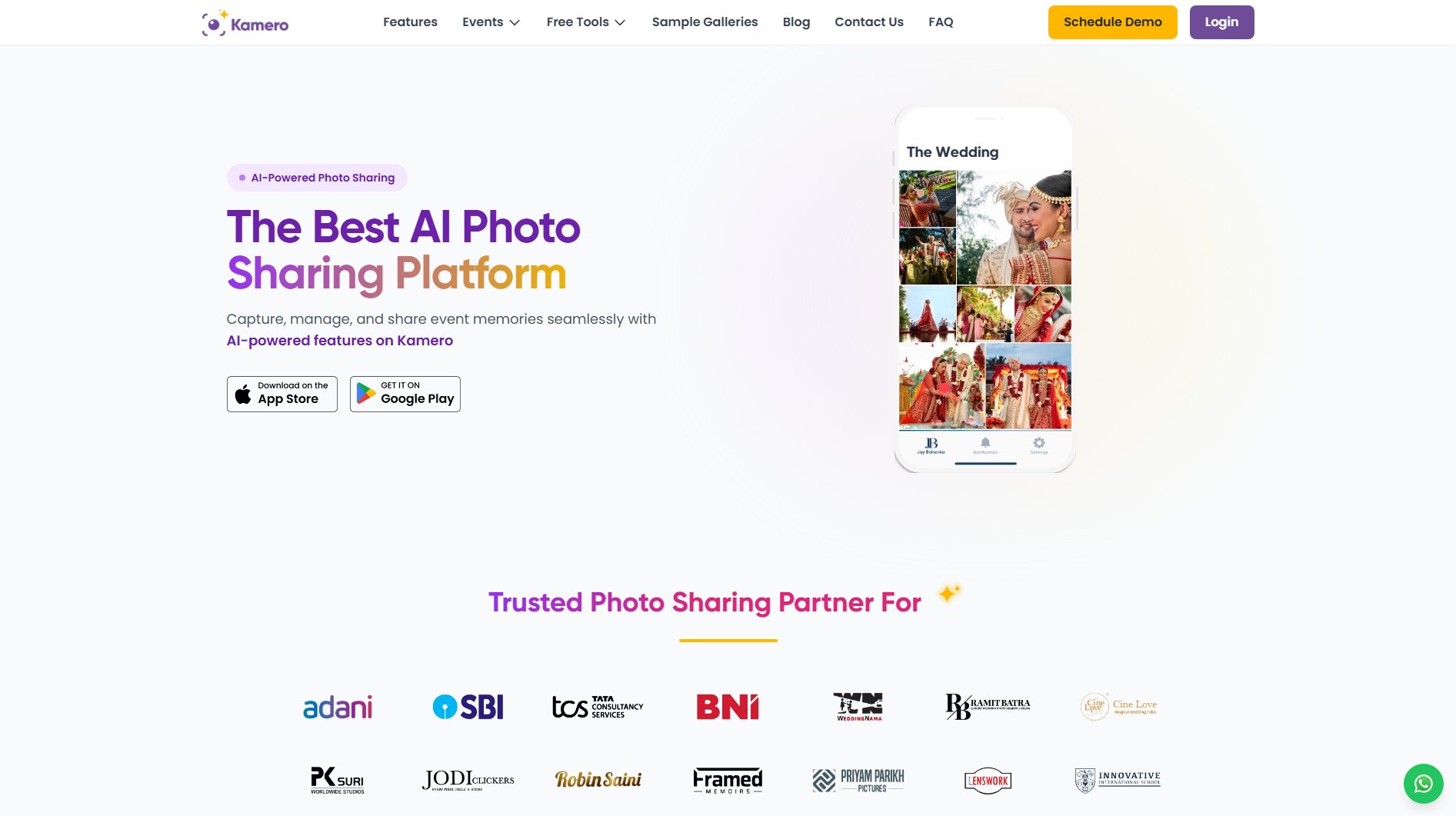Click the Schedule Demo button
The width and height of the screenshot is (1456, 816).
pyautogui.click(x=1112, y=22)
